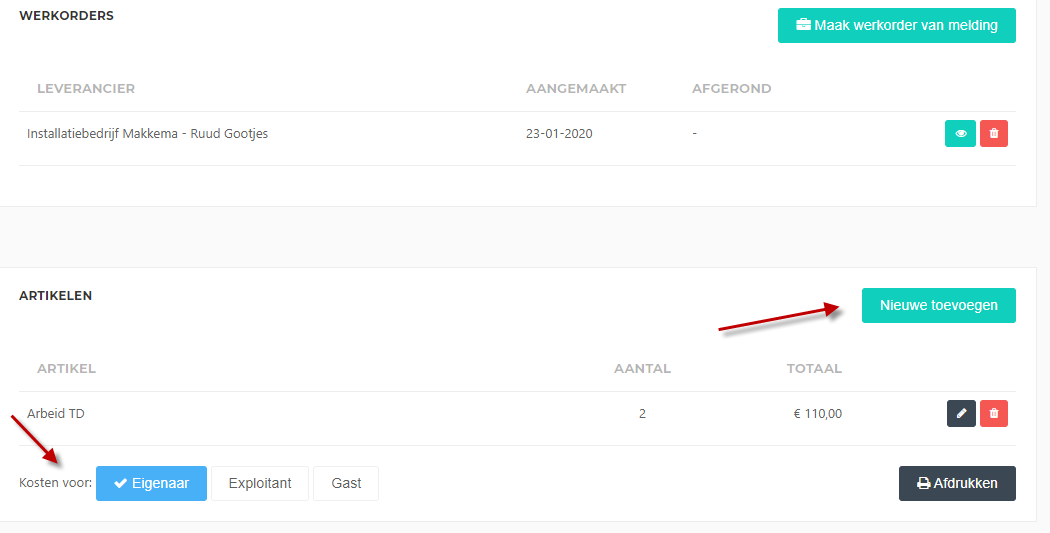This screenshot has height=533, width=1050.
Task: Click the Totaal column header
Action: [814, 368]
